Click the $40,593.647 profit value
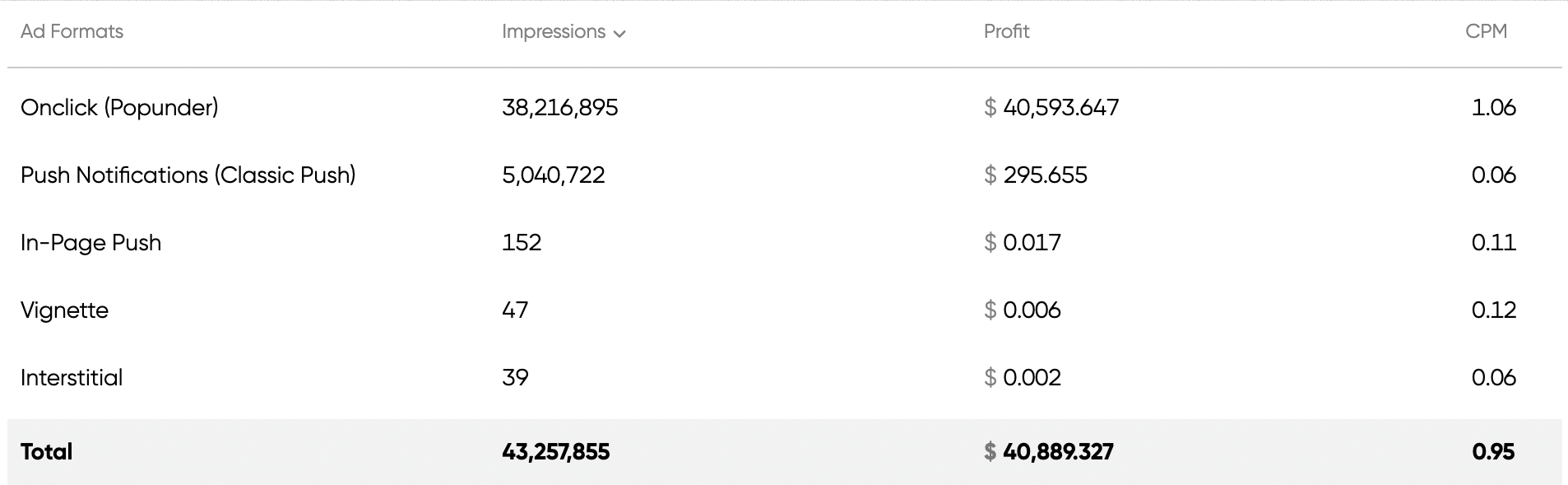The image size is (1568, 485). pyautogui.click(x=1051, y=107)
